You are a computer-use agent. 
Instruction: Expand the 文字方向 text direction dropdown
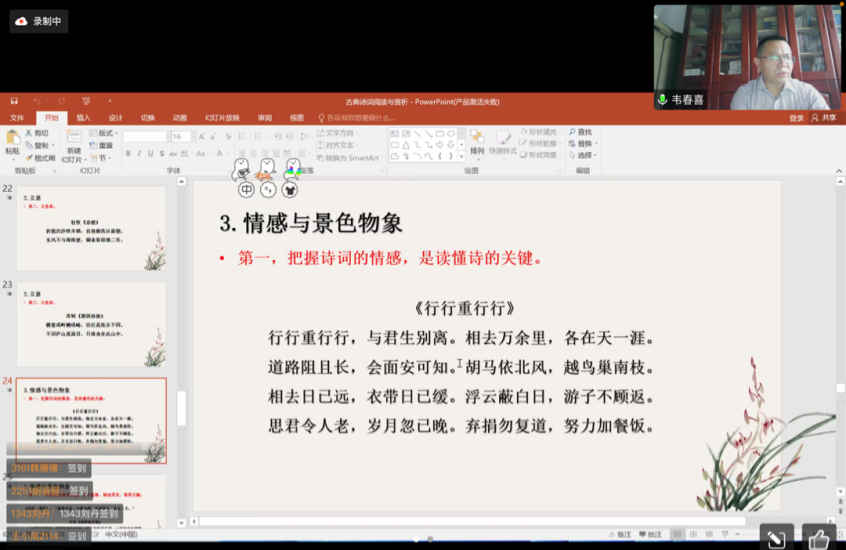[x=338, y=133]
